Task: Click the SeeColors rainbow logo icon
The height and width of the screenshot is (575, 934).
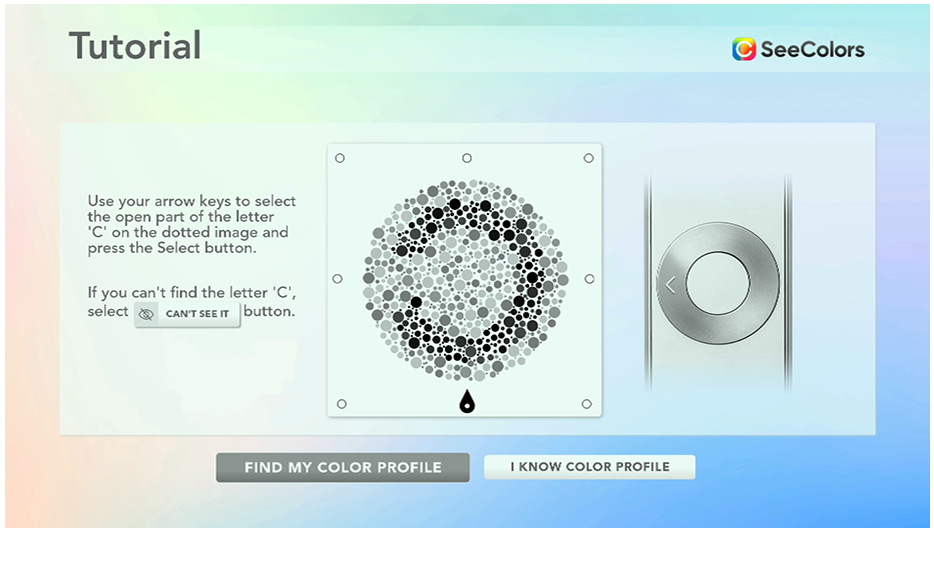Action: coord(743,49)
